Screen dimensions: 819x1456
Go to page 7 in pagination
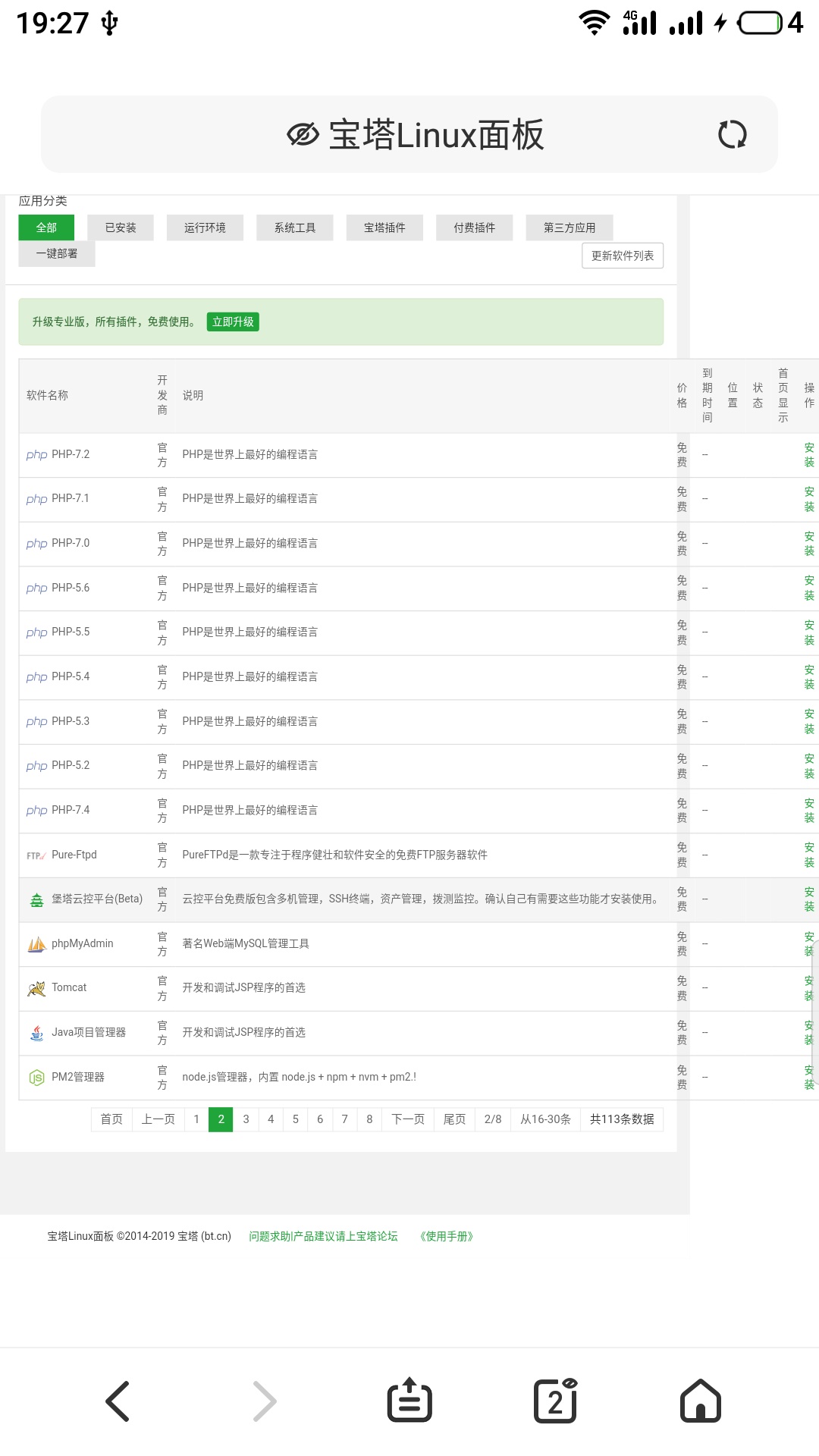click(x=345, y=1119)
